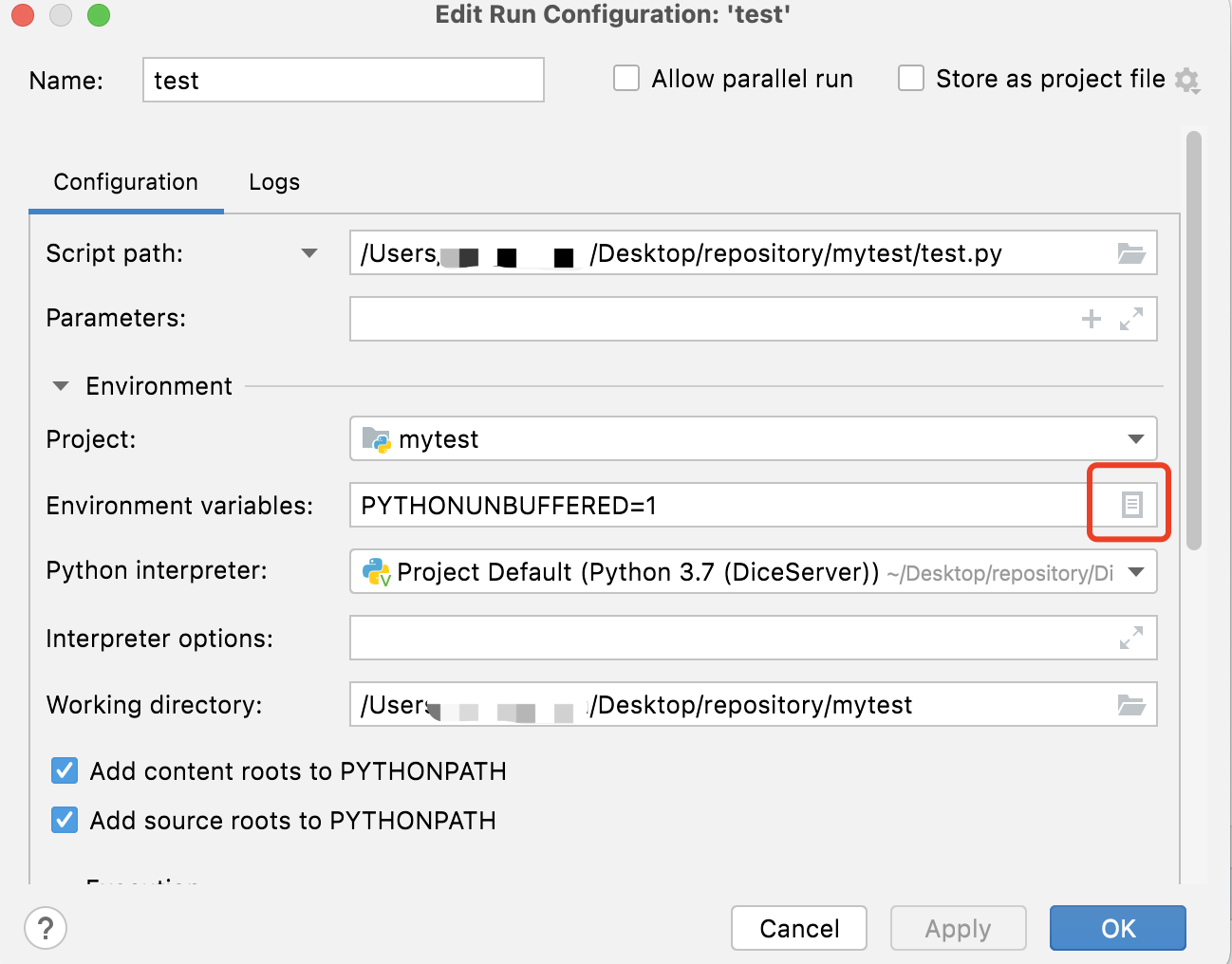Open the Script path type dropdown
This screenshot has width=1232, height=964.
(x=308, y=252)
